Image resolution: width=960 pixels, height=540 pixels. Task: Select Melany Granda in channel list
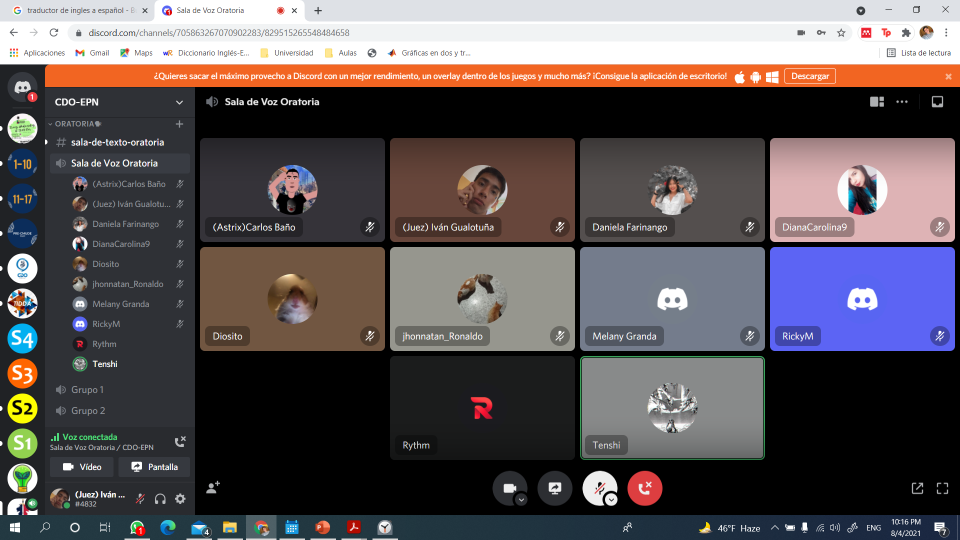(x=129, y=304)
